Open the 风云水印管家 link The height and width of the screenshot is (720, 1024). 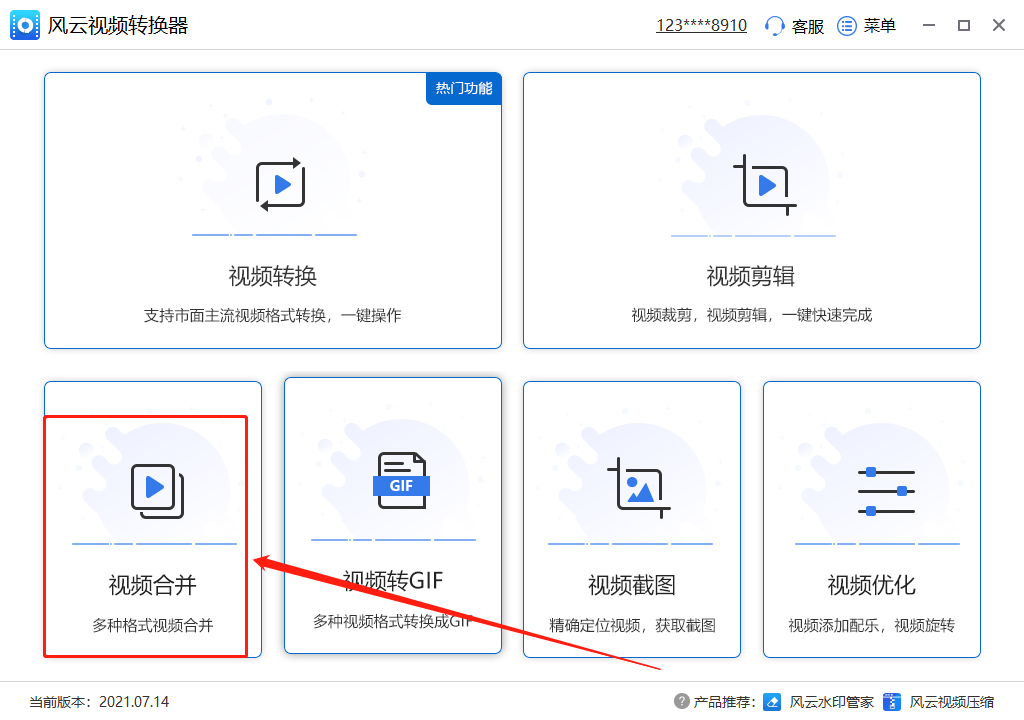pyautogui.click(x=831, y=702)
